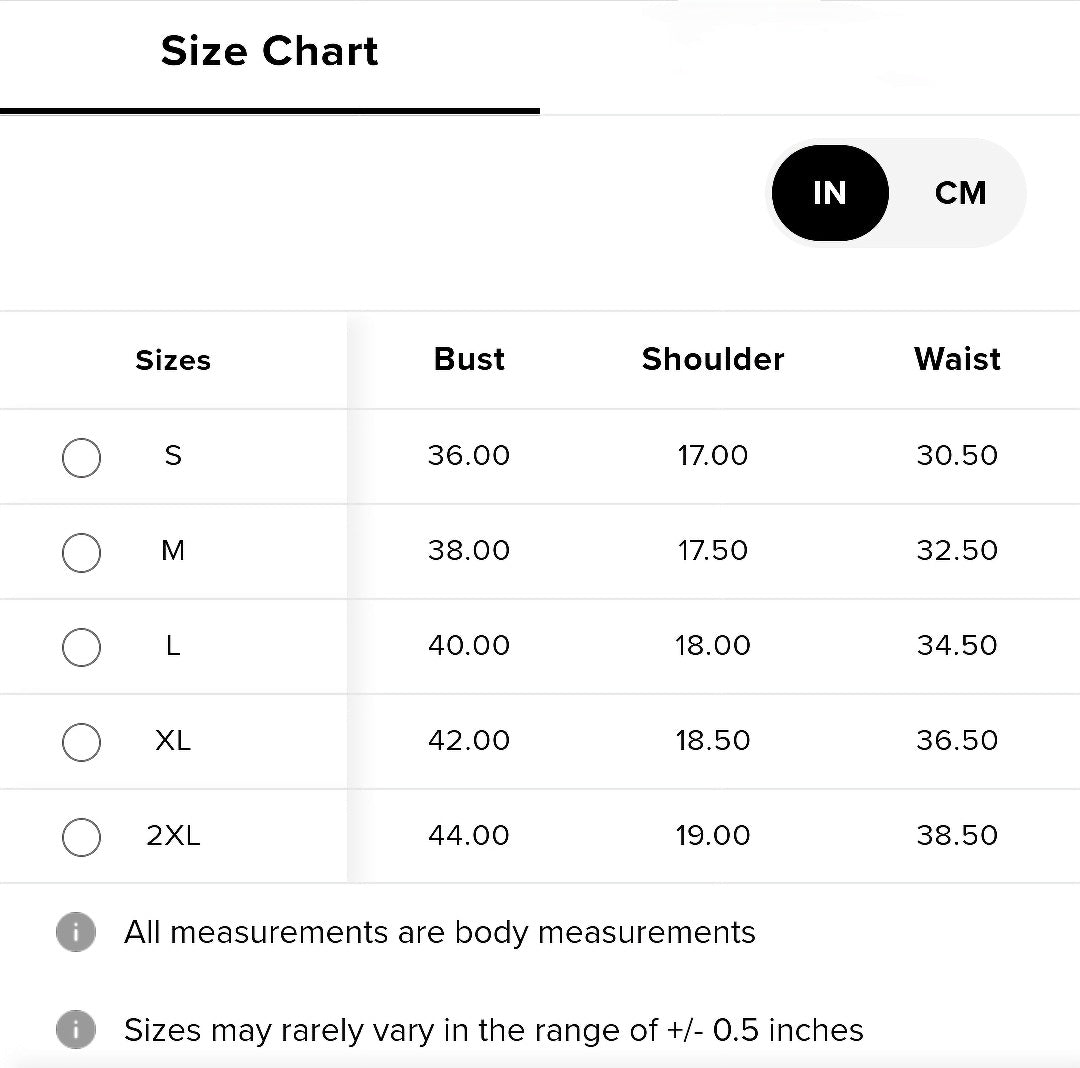
Task: Click the Sizes column header
Action: tap(173, 360)
